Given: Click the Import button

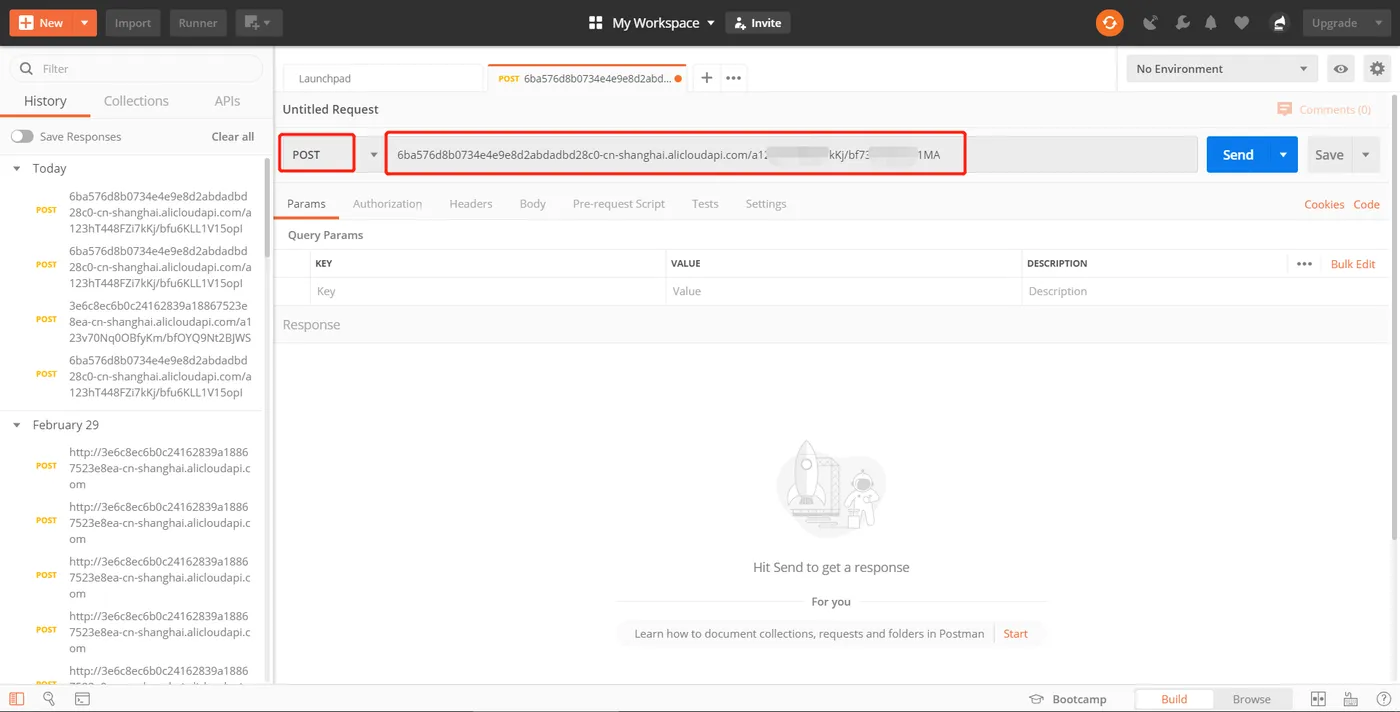Looking at the screenshot, I should tap(132, 22).
